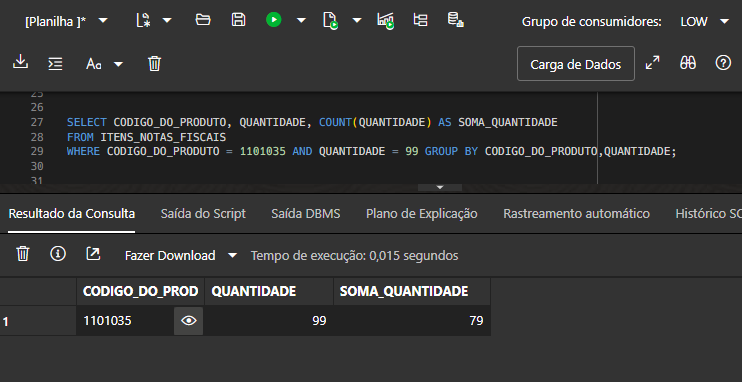Expand the run statement options arrow
The height and width of the screenshot is (382, 742).
(301, 20)
